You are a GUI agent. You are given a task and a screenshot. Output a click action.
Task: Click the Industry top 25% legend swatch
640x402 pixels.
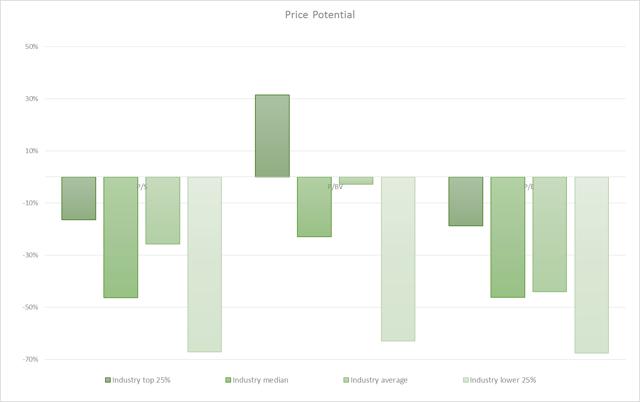point(108,380)
